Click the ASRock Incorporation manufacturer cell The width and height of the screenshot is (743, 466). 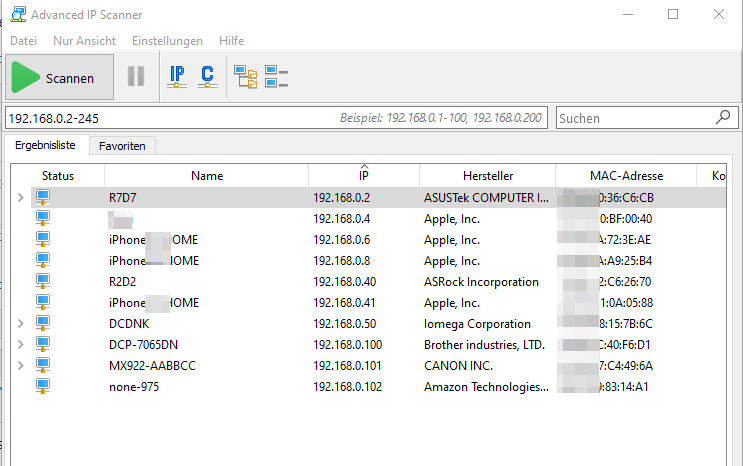[x=481, y=282]
